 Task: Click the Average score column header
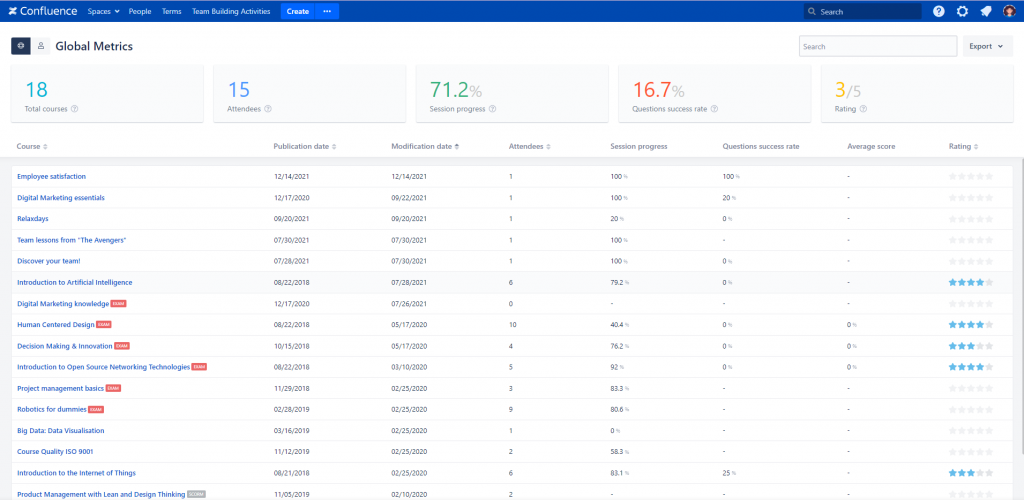pos(871,147)
